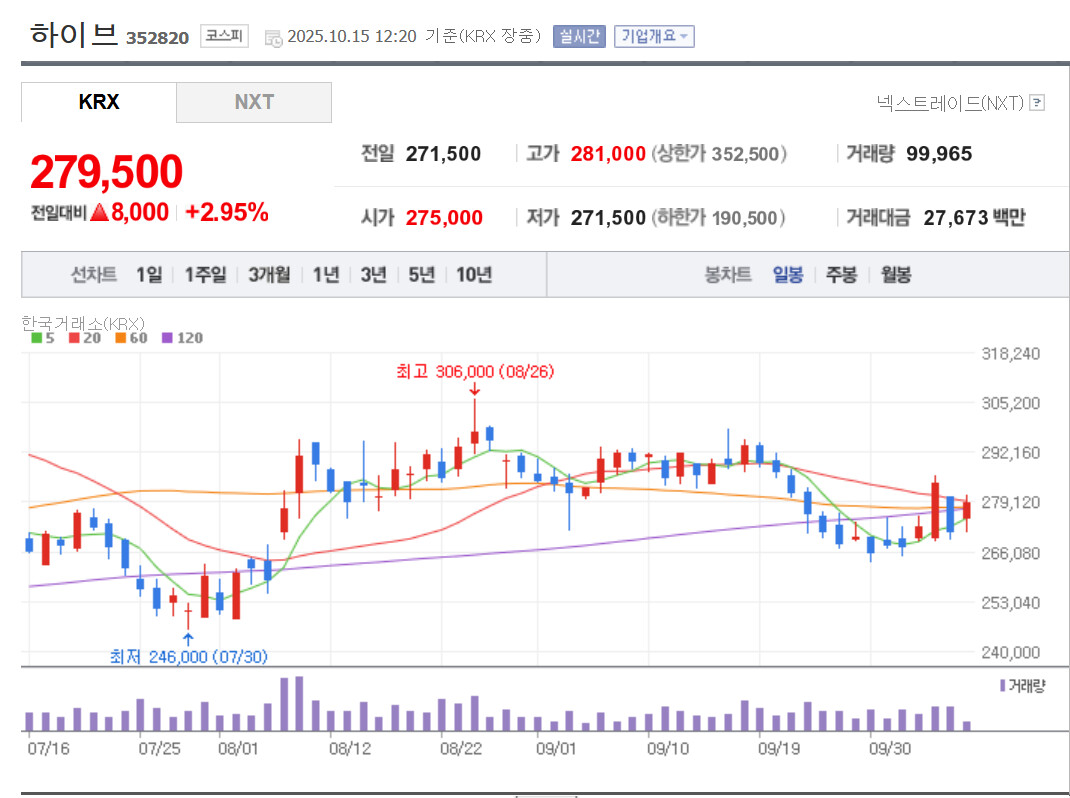The image size is (1070, 798).
Task: Click the 상한가 352,500 text
Action: (x=719, y=154)
